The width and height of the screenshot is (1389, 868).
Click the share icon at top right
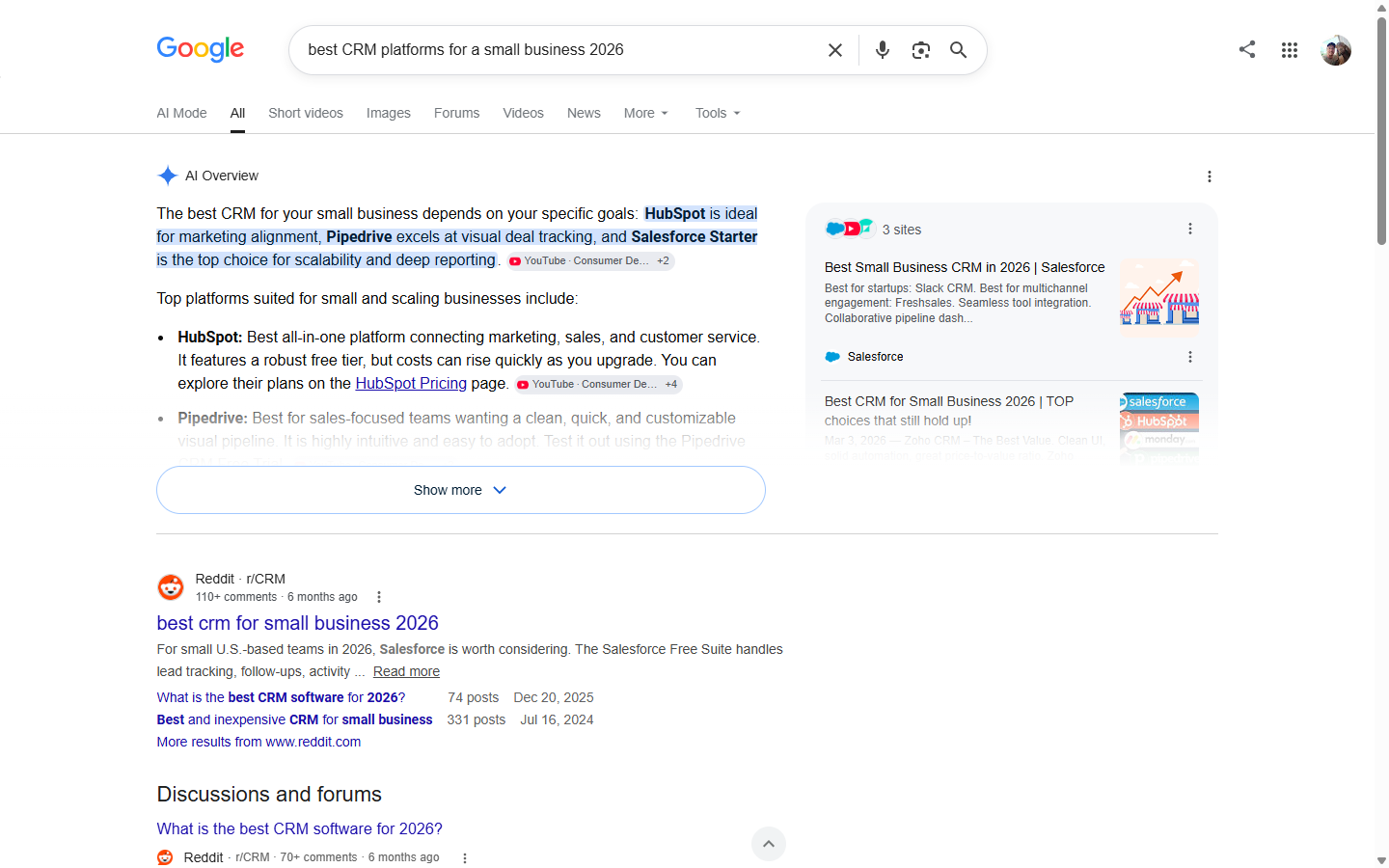(x=1247, y=49)
